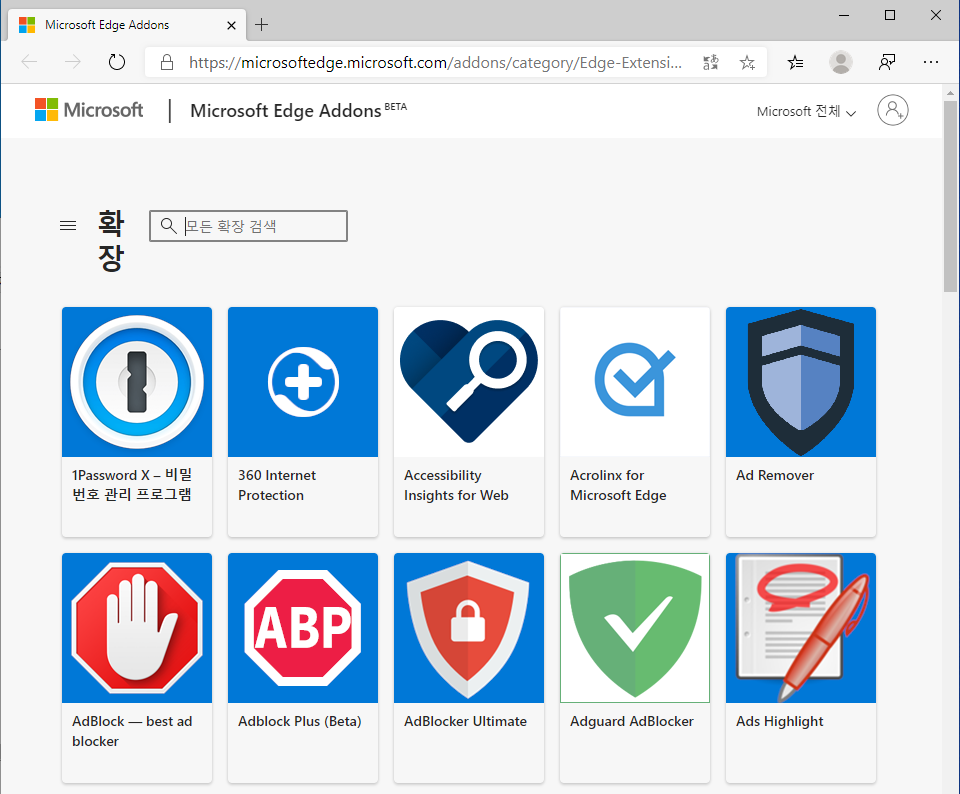Open the Ads Highlight pen icon
Image resolution: width=960 pixels, height=794 pixels.
800,628
